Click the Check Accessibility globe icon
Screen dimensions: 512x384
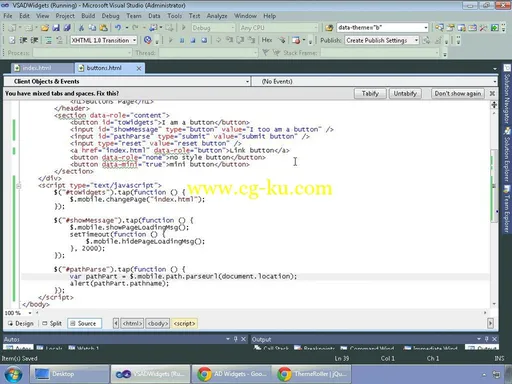pos(148,40)
